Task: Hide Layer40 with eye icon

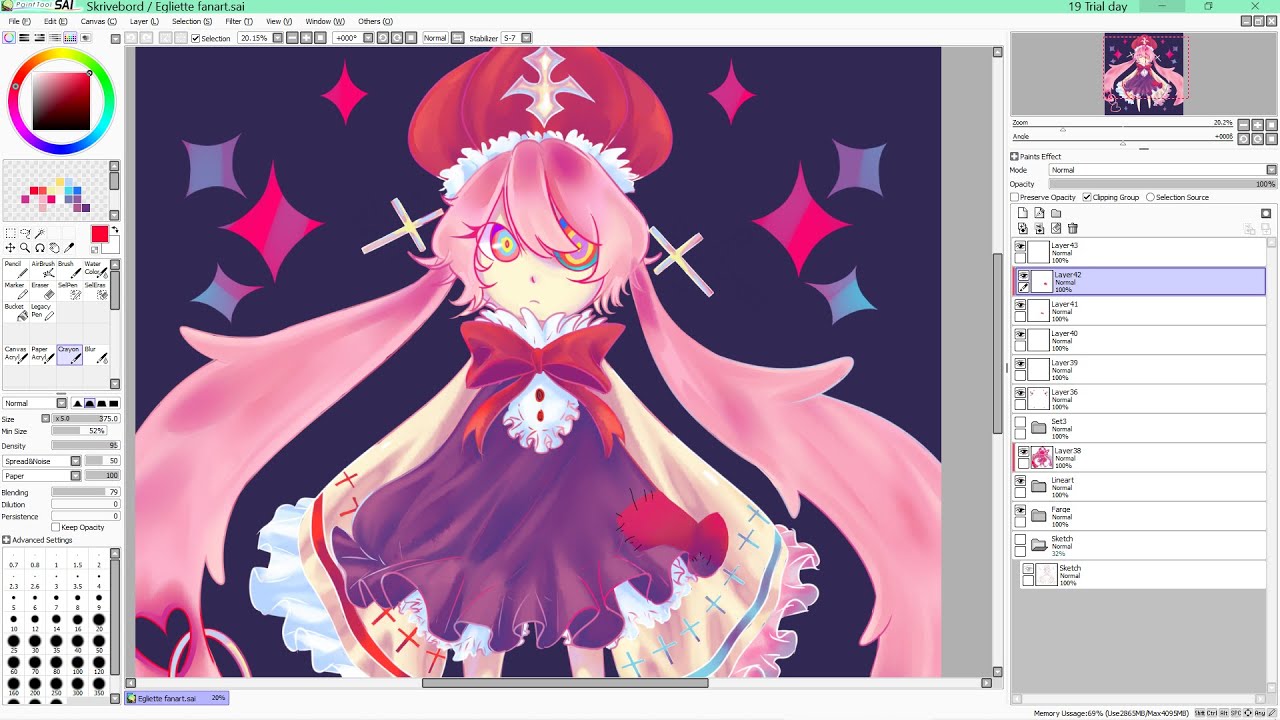Action: coord(1021,334)
